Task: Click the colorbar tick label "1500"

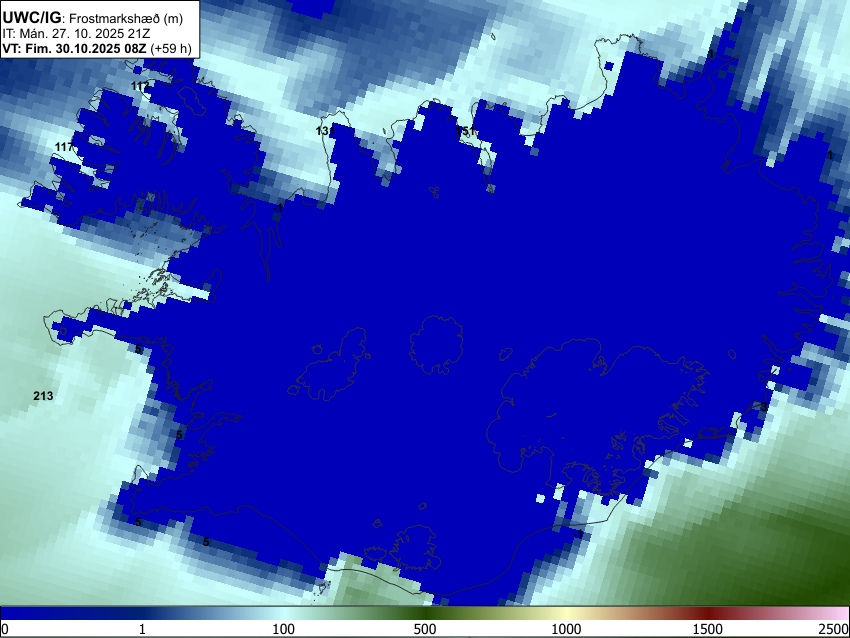Action: 708,629
